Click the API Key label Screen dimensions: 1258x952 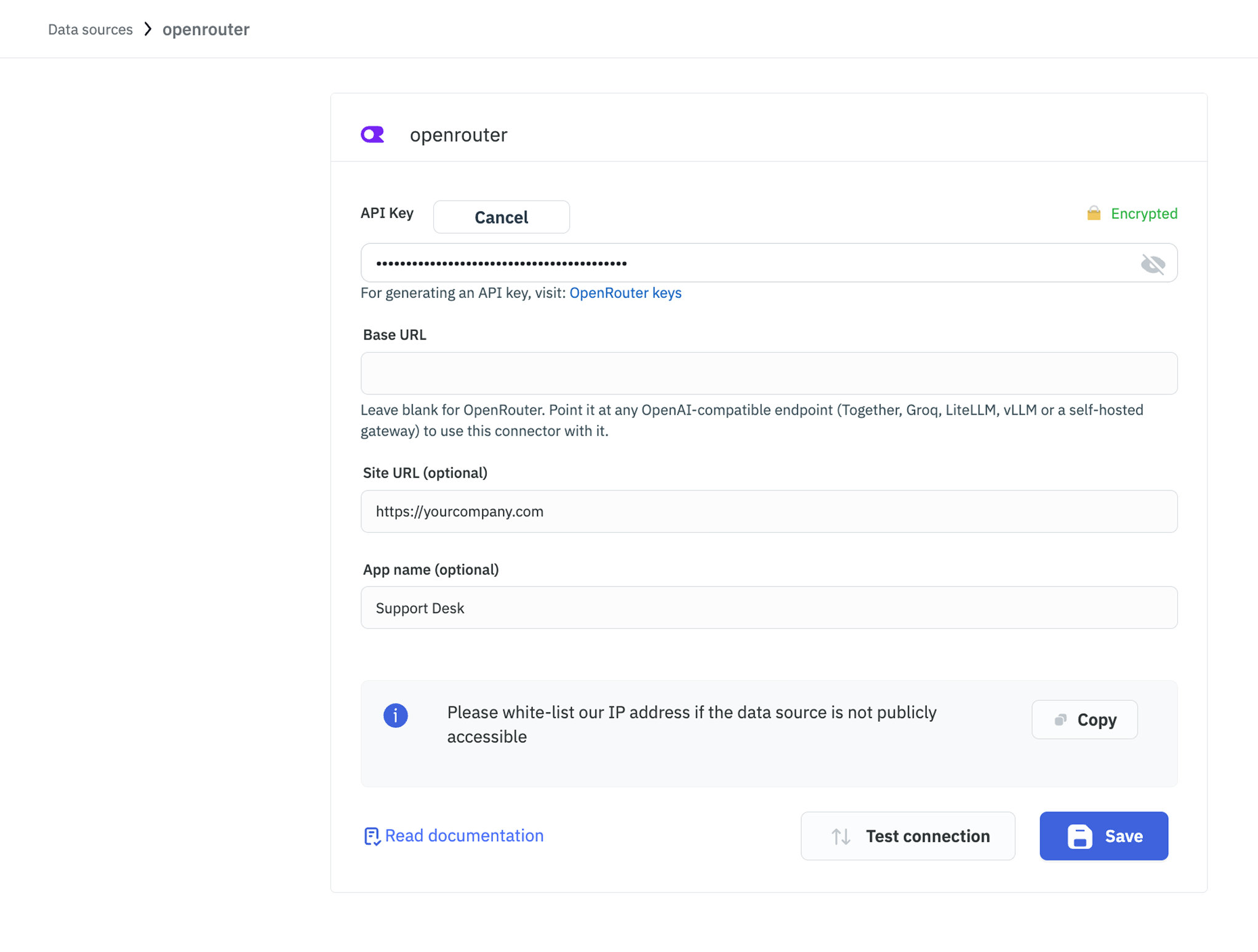coord(387,213)
